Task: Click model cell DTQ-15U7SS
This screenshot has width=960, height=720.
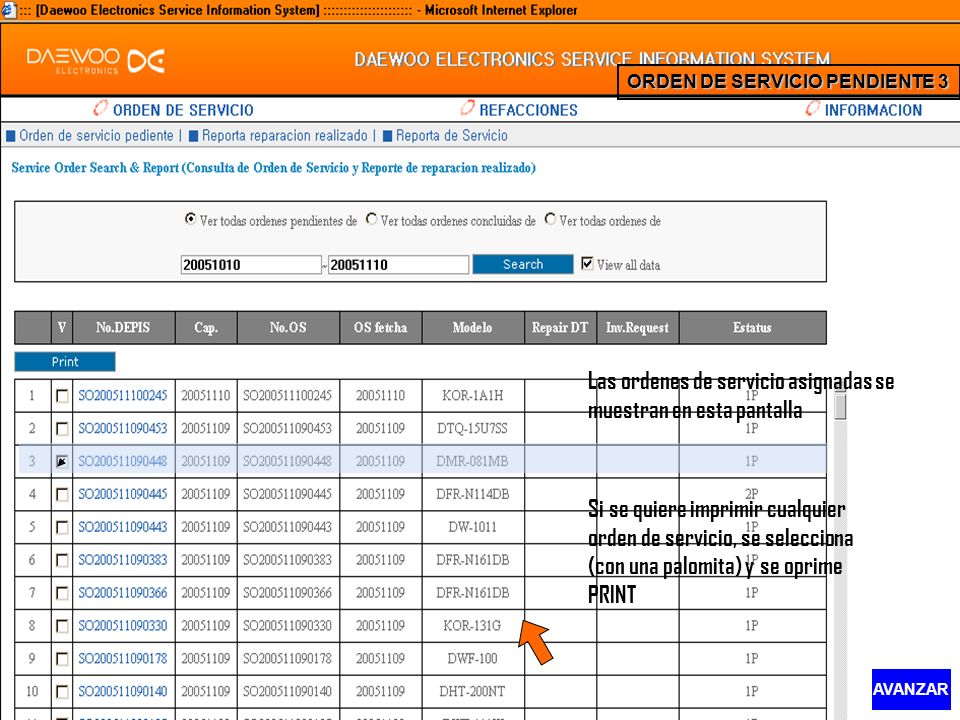Action: coord(473,429)
